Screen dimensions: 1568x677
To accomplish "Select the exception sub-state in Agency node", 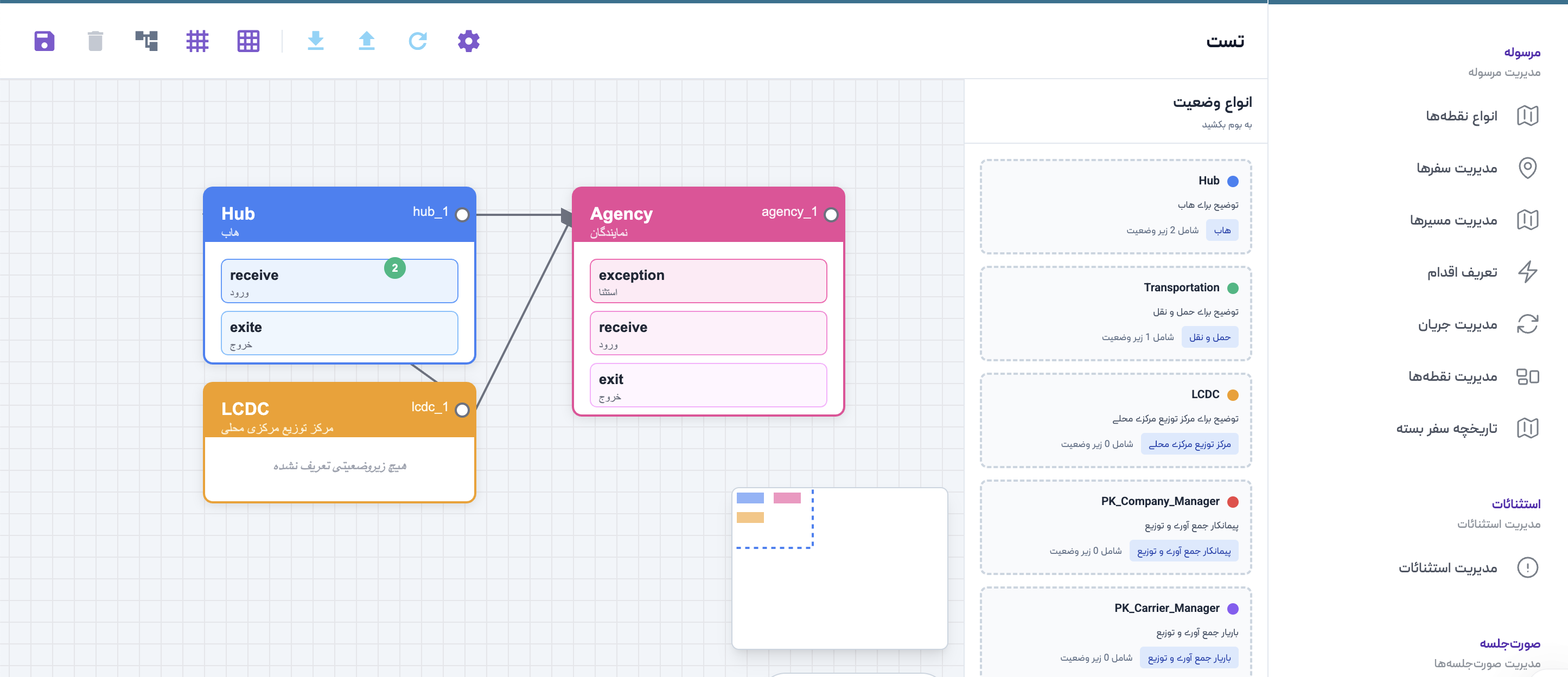I will [x=708, y=282].
